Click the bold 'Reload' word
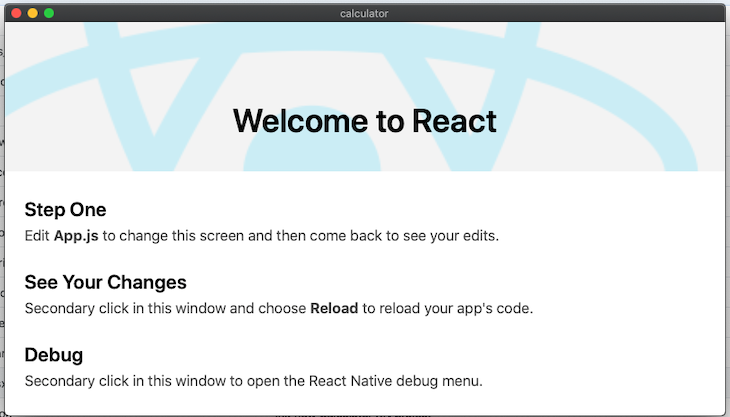730x417 pixels. click(334, 309)
